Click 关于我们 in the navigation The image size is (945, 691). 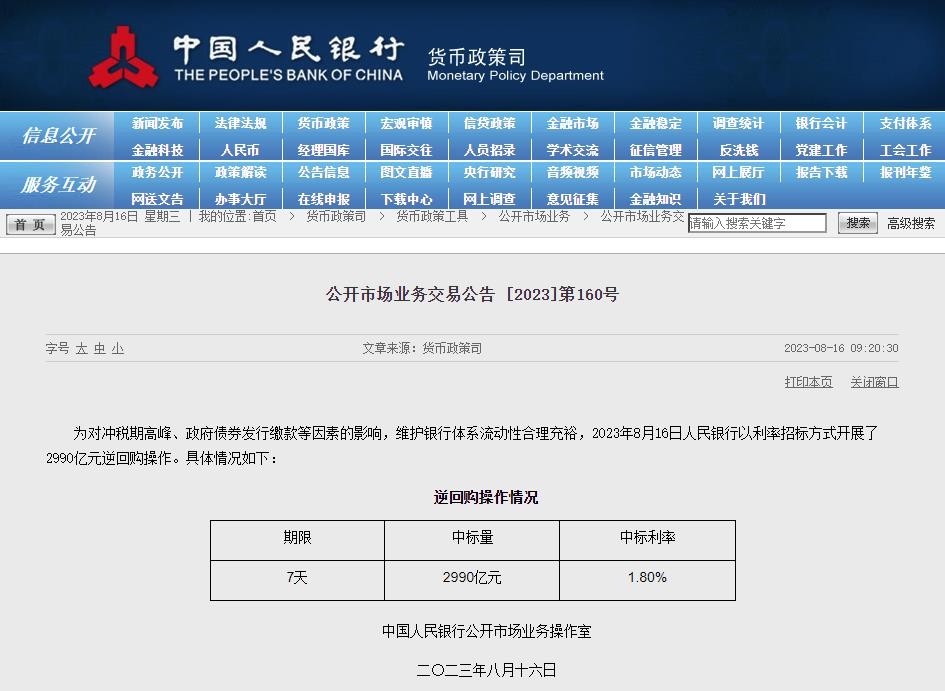738,199
